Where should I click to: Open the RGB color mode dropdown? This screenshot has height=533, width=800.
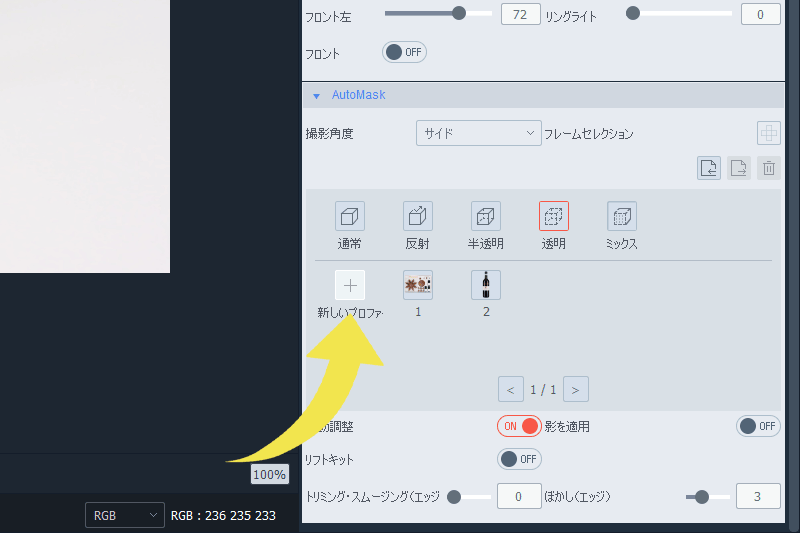click(124, 515)
